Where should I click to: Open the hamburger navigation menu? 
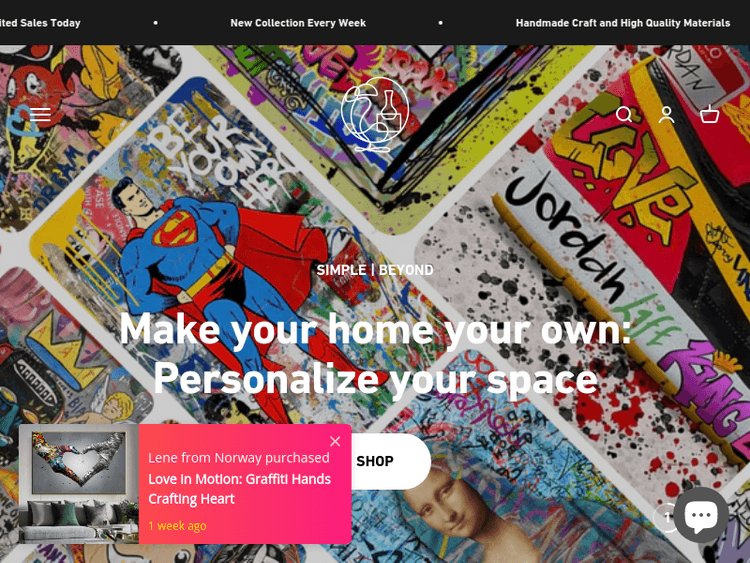[40, 114]
